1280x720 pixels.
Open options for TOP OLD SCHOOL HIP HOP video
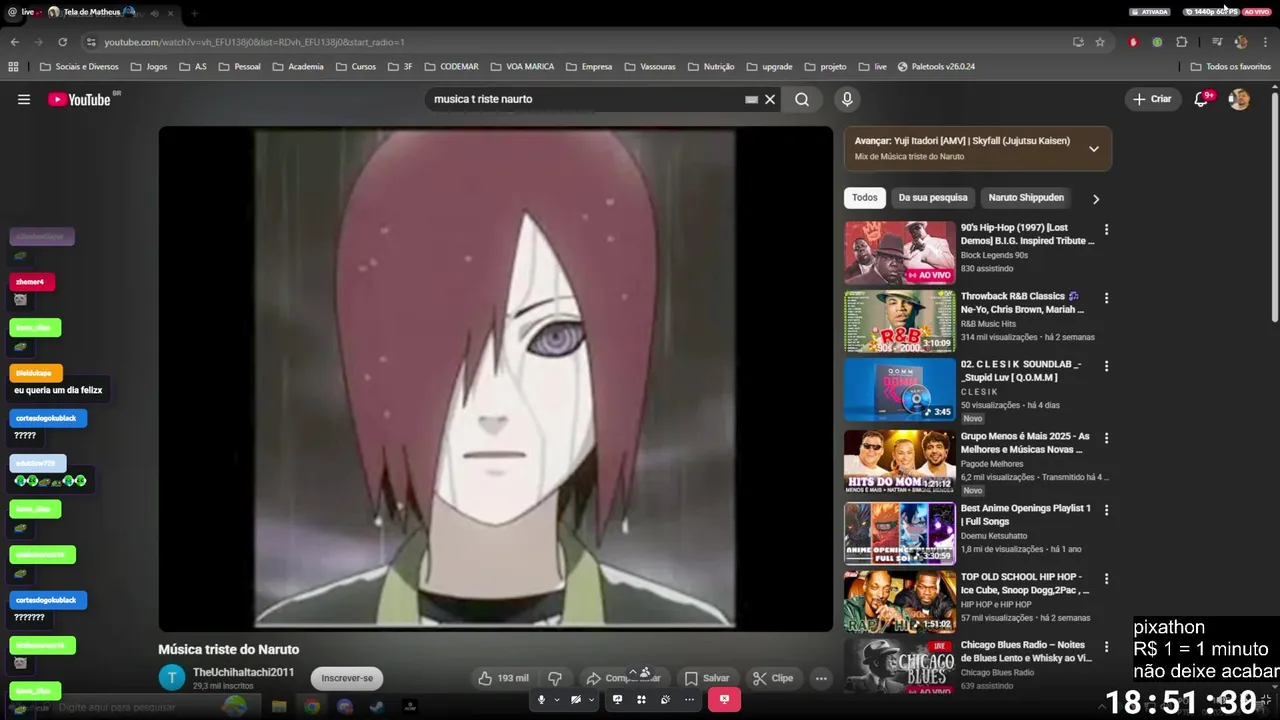pyautogui.click(x=1106, y=579)
